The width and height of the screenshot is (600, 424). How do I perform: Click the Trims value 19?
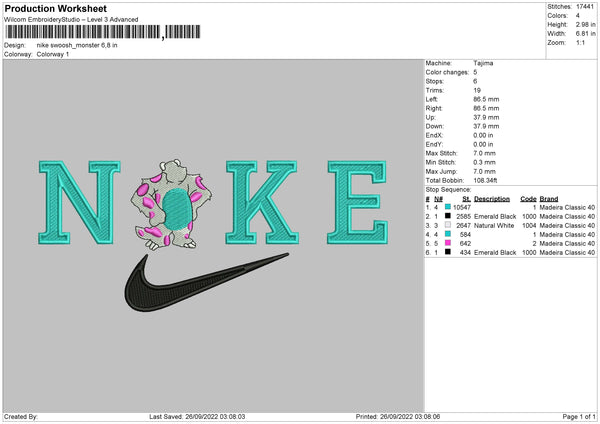pos(477,90)
